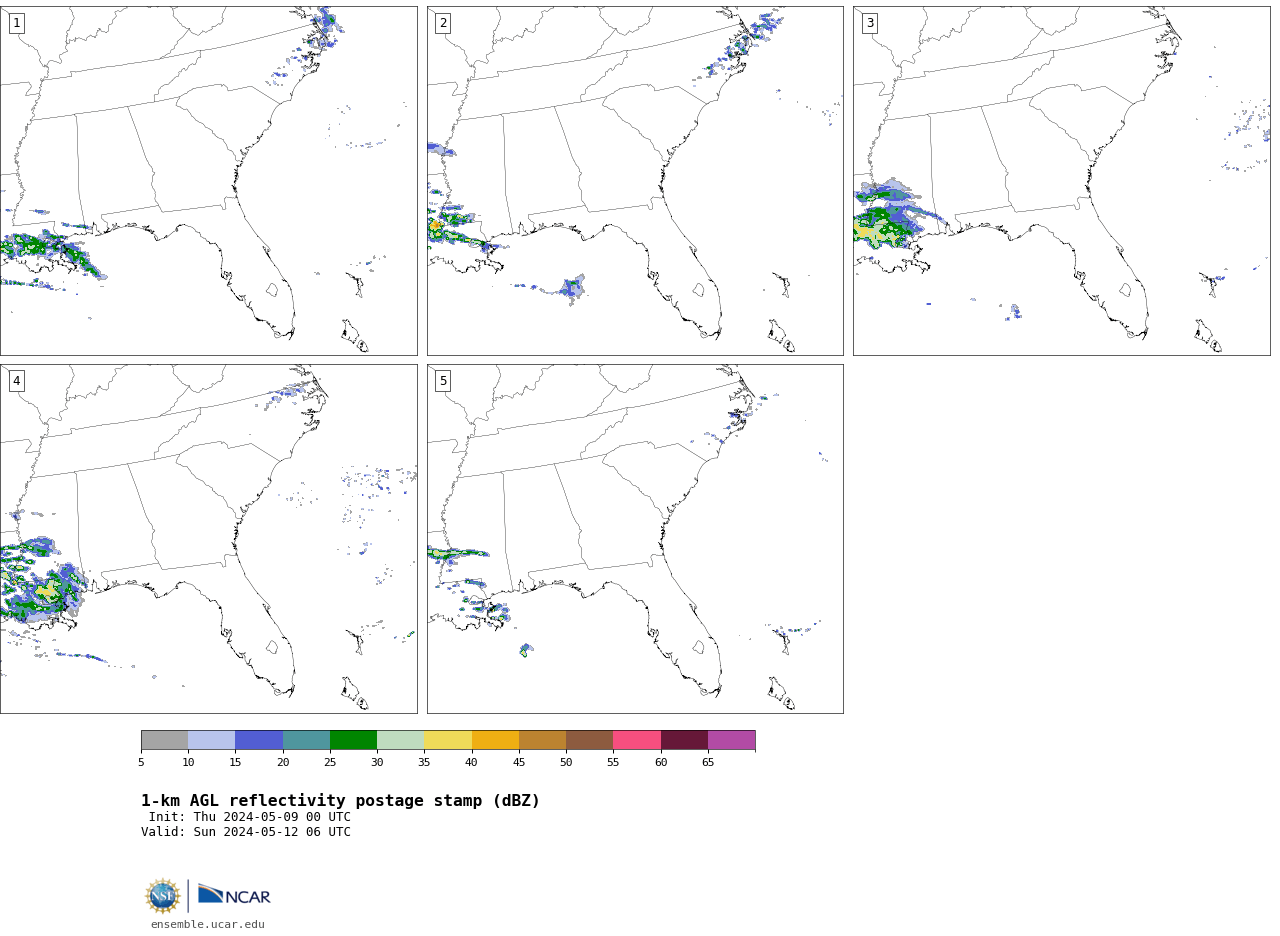Click the purple 65+ dBZ swatch

pyautogui.click(x=731, y=740)
